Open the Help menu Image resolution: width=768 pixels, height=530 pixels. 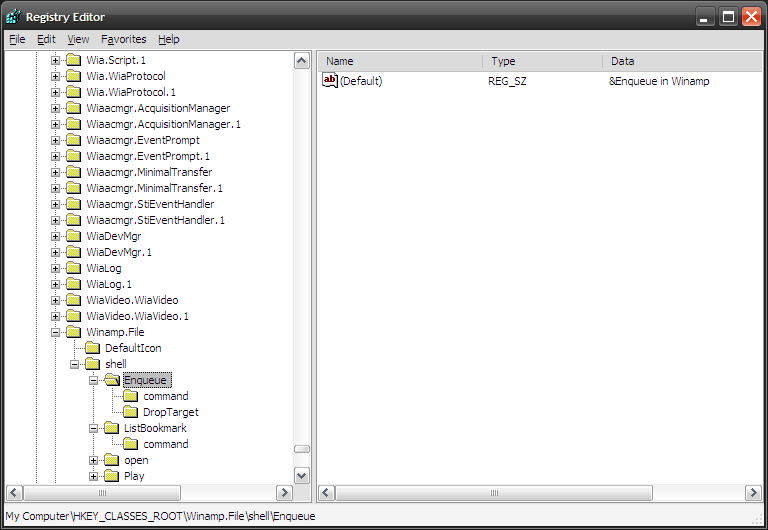click(x=168, y=39)
